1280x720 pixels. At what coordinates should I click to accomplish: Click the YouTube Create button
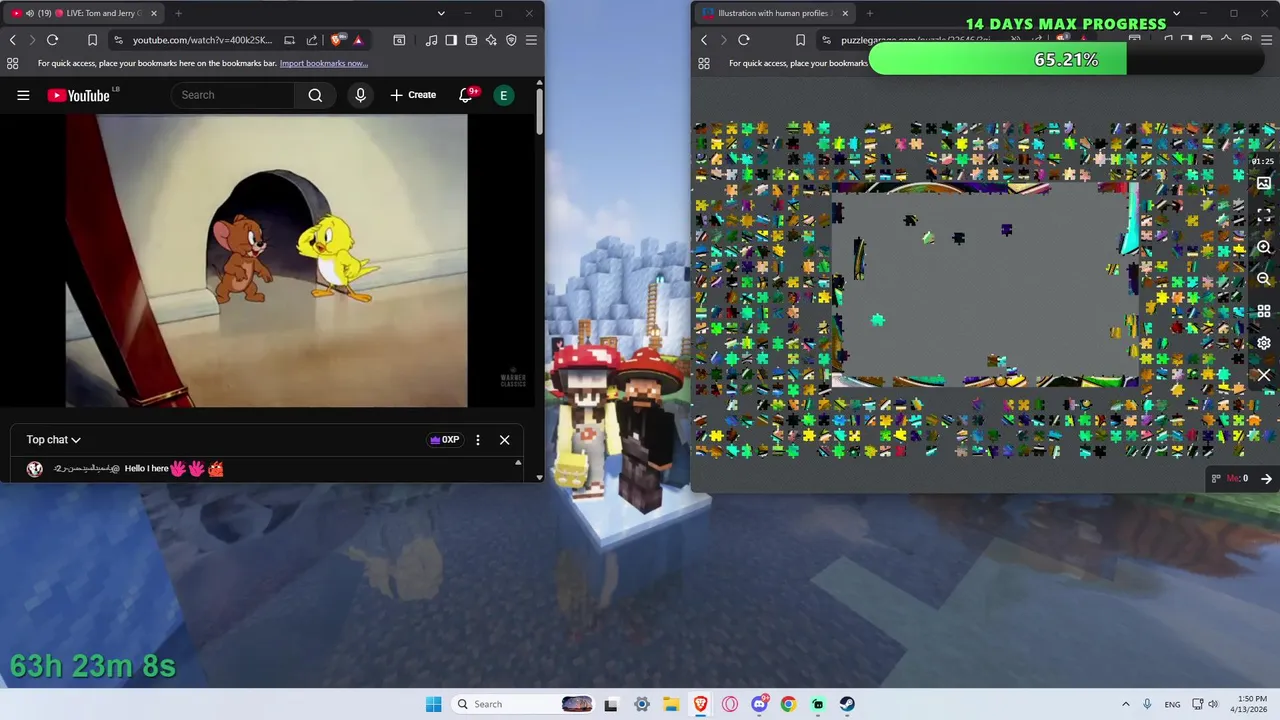coord(413,95)
